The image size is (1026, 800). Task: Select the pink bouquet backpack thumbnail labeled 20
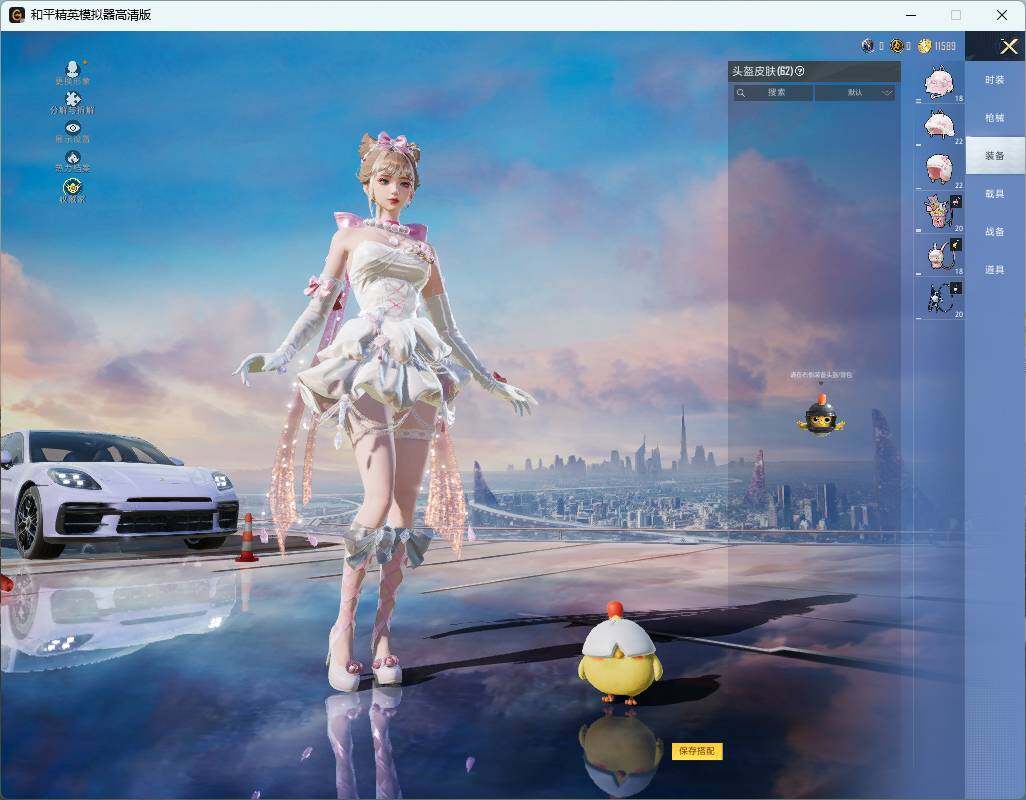(x=940, y=212)
